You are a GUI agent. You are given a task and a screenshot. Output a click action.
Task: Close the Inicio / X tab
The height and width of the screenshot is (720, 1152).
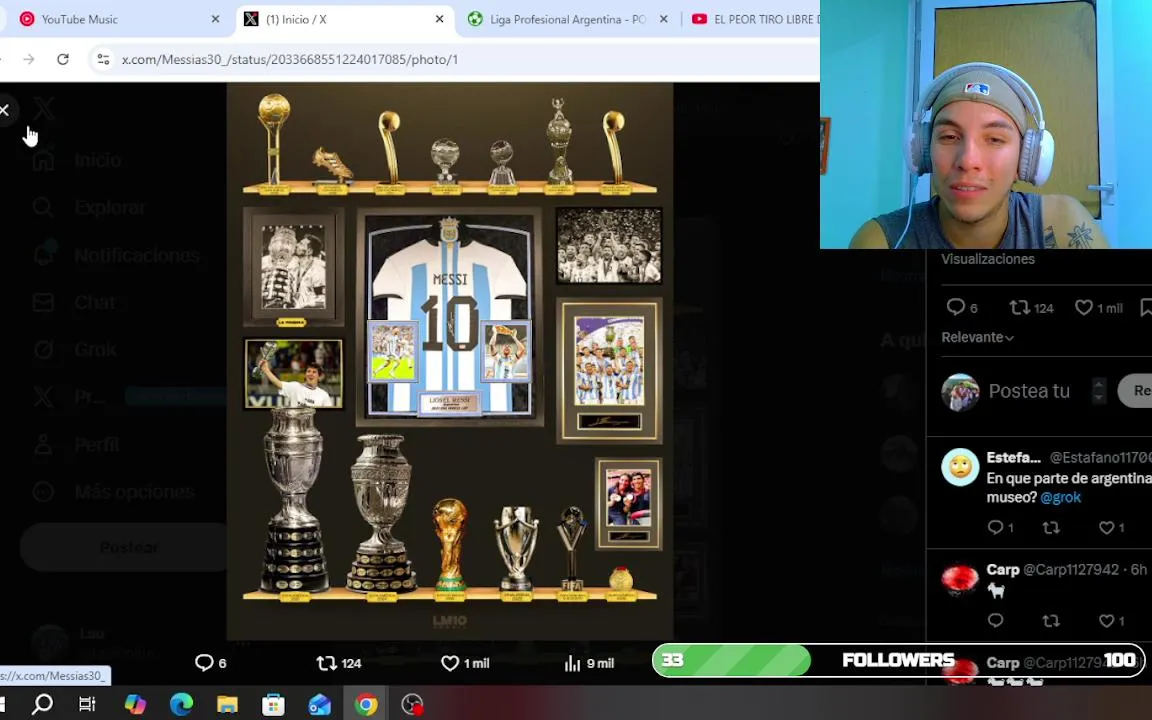[x=439, y=19]
